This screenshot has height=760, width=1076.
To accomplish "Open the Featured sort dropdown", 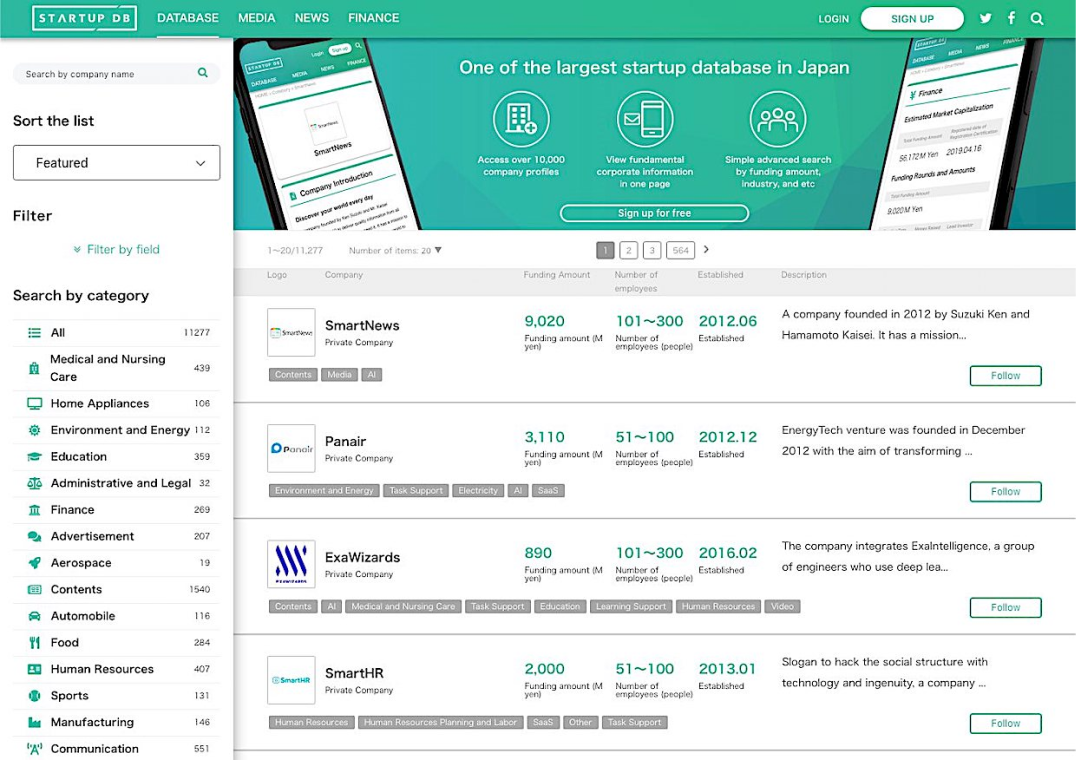I will pyautogui.click(x=116, y=162).
